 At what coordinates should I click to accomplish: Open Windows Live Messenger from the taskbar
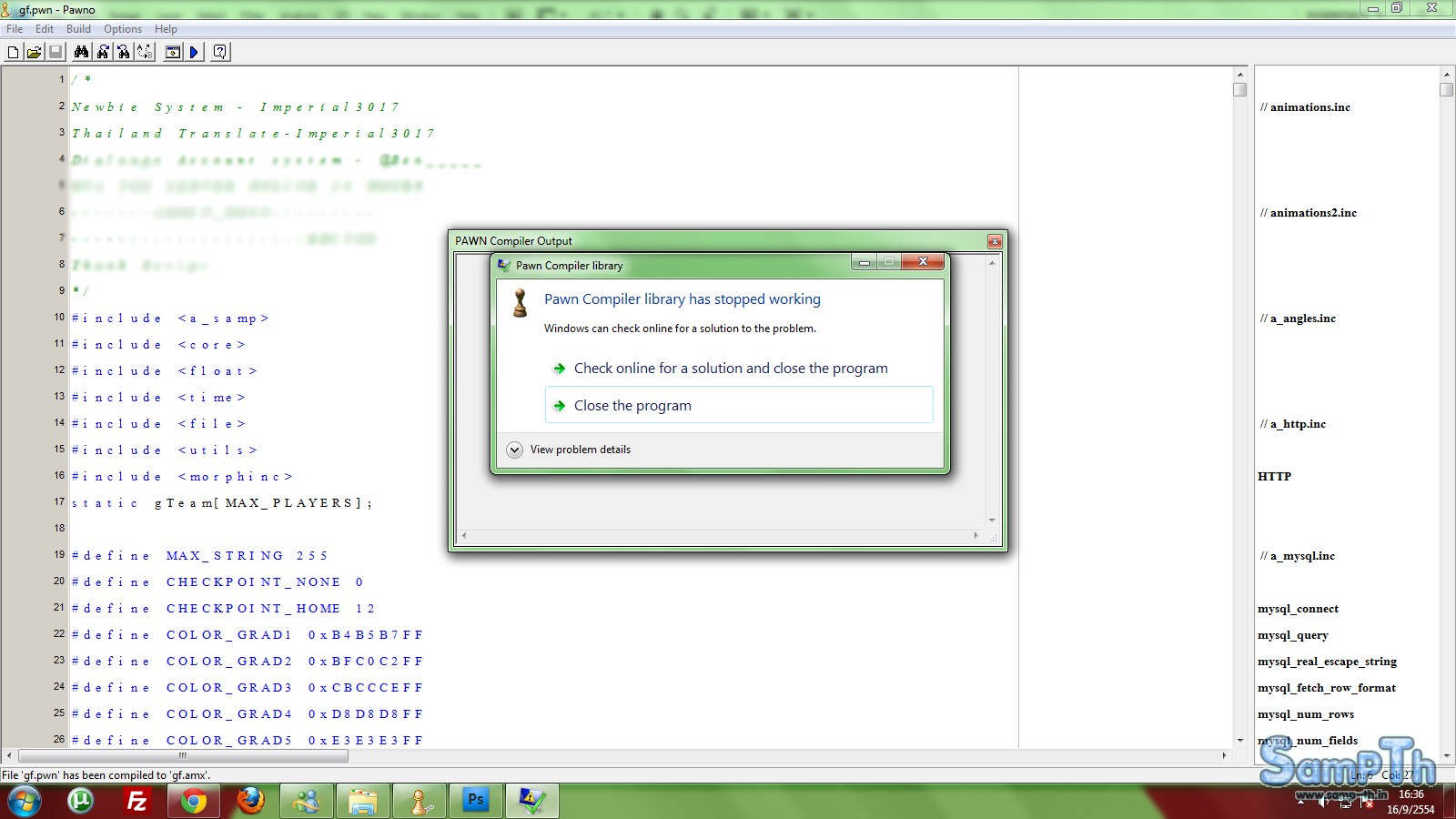(307, 801)
